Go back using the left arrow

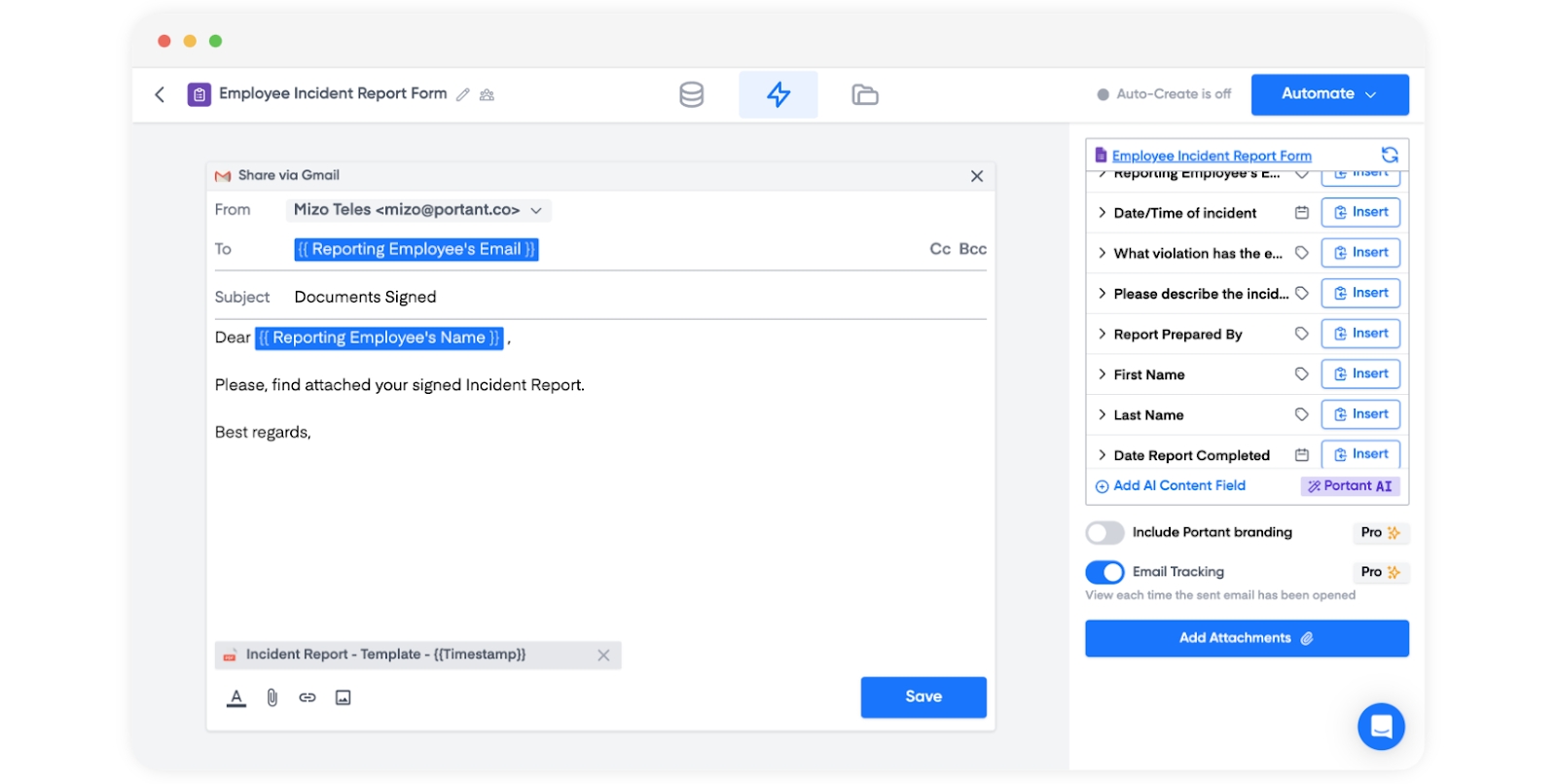[x=160, y=94]
